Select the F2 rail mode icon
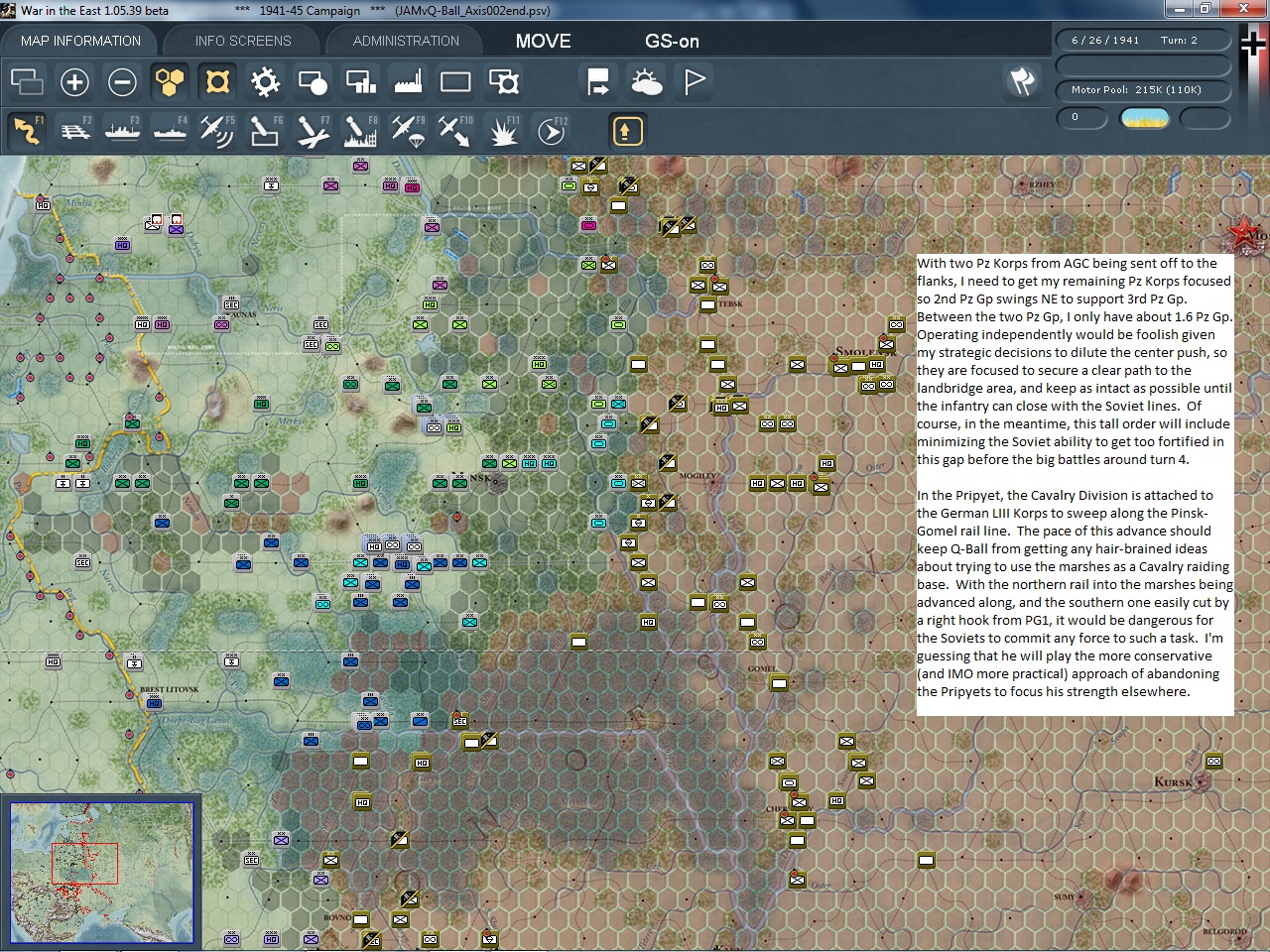 (x=74, y=131)
